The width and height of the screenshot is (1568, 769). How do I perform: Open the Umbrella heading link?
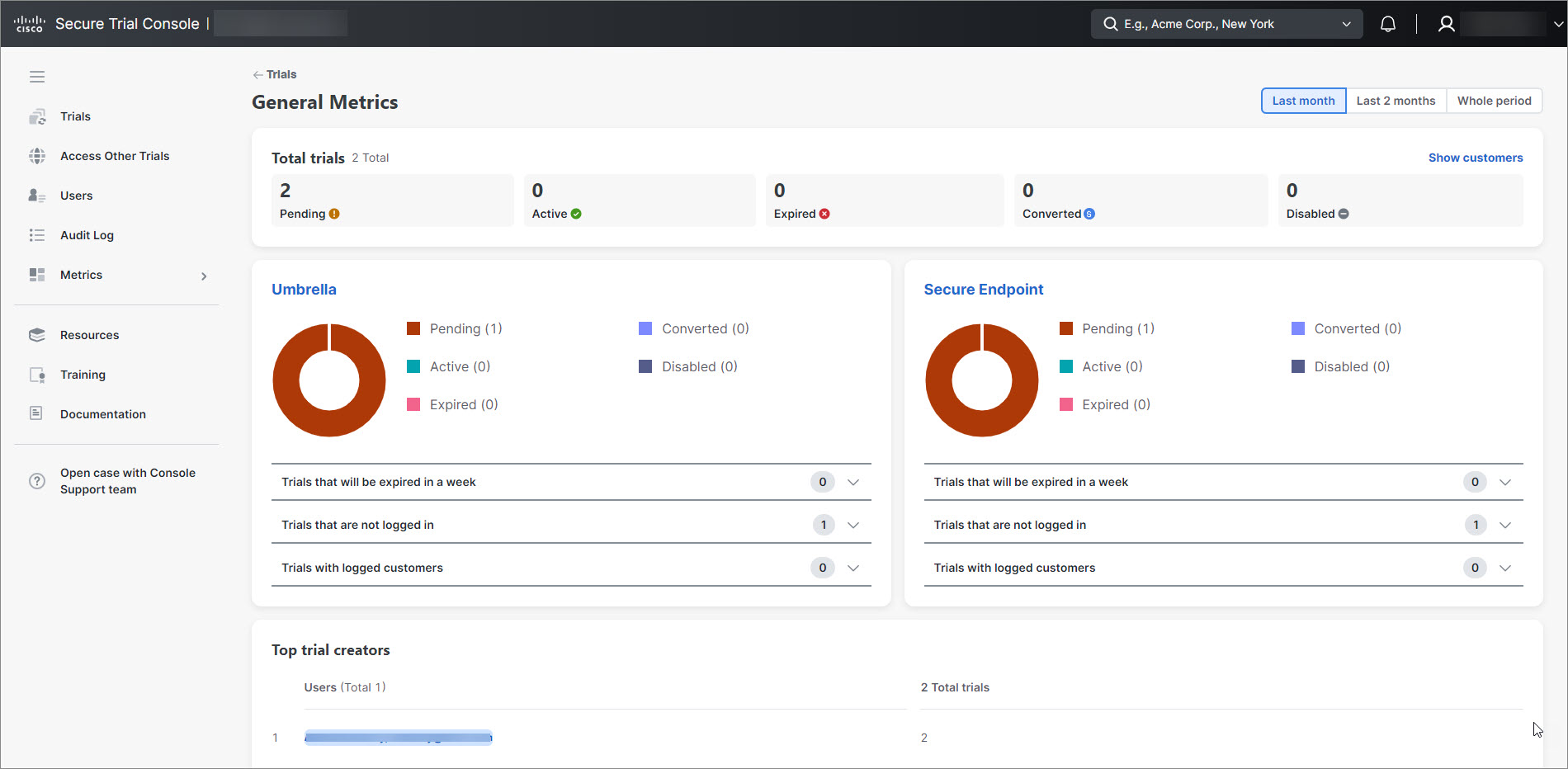click(x=304, y=290)
